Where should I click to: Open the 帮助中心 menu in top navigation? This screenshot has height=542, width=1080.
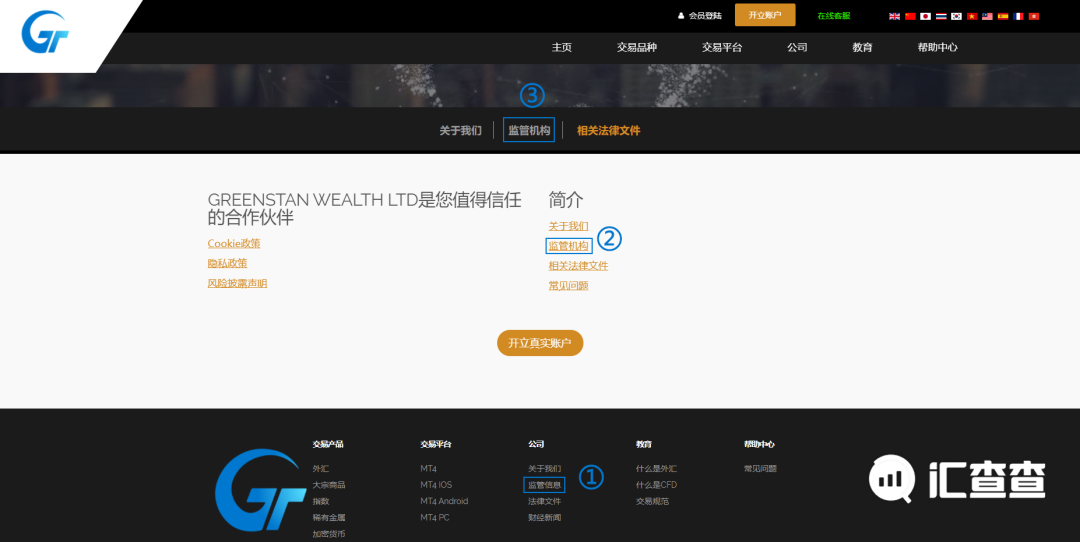(x=937, y=48)
